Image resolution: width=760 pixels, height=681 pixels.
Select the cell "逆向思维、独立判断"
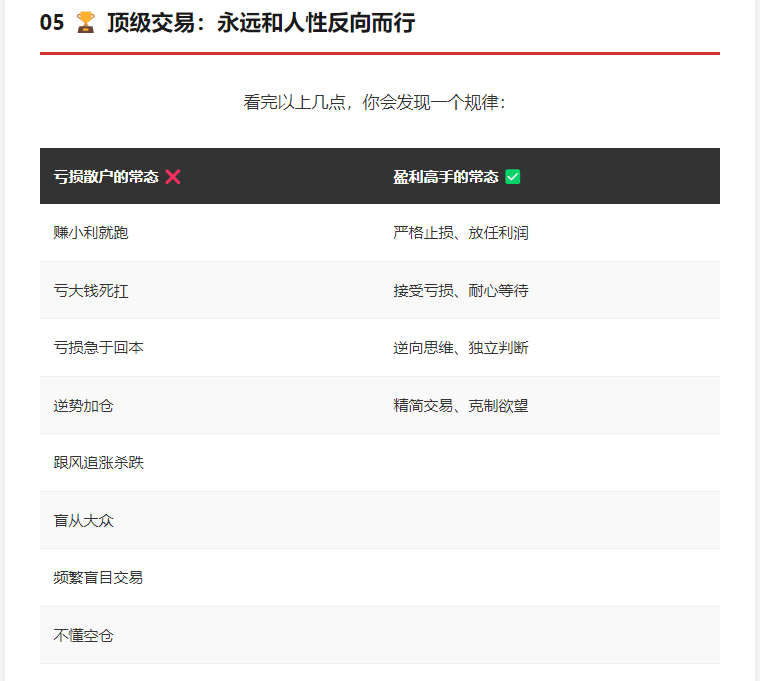(x=550, y=348)
